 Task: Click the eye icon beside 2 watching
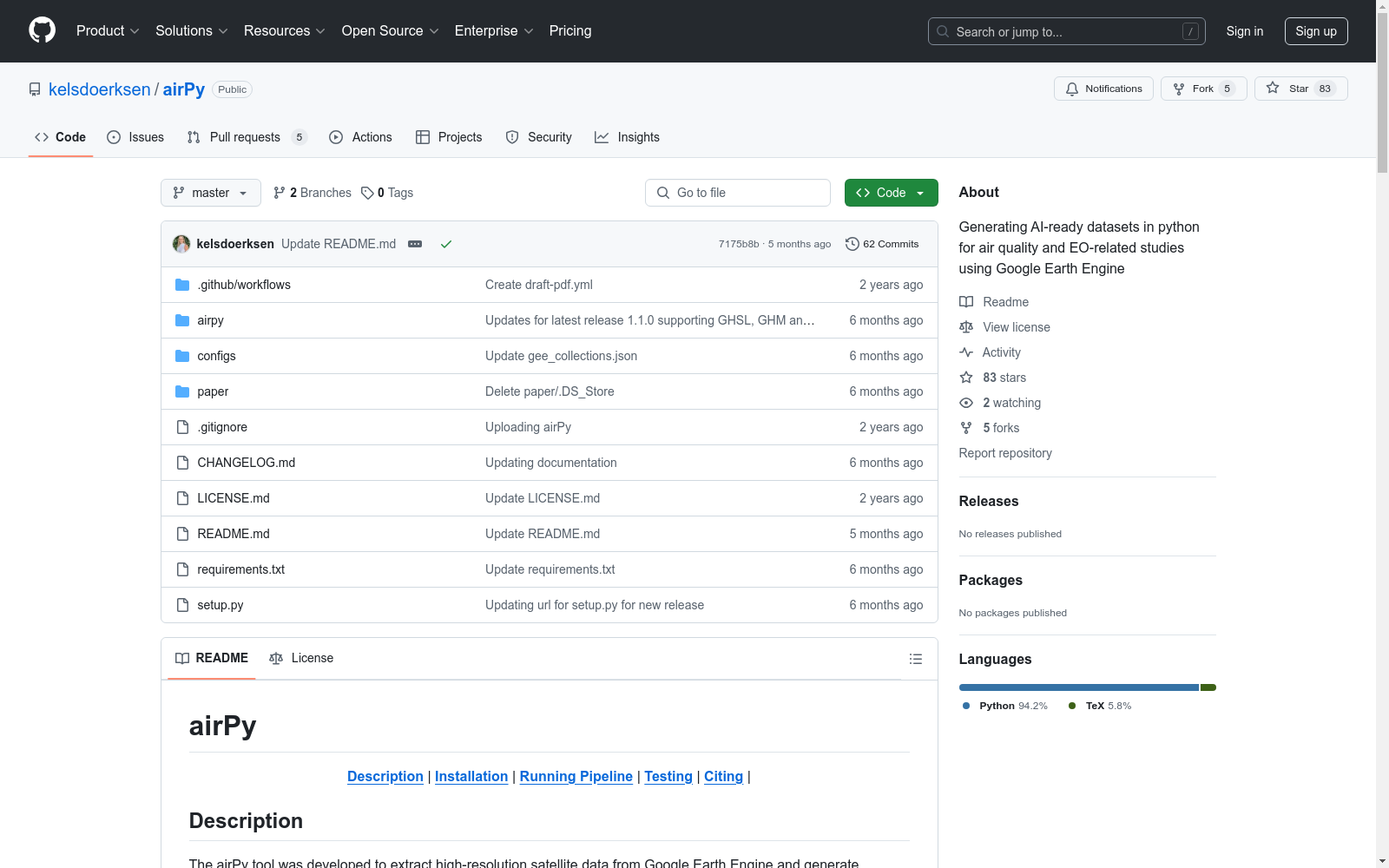coord(966,403)
